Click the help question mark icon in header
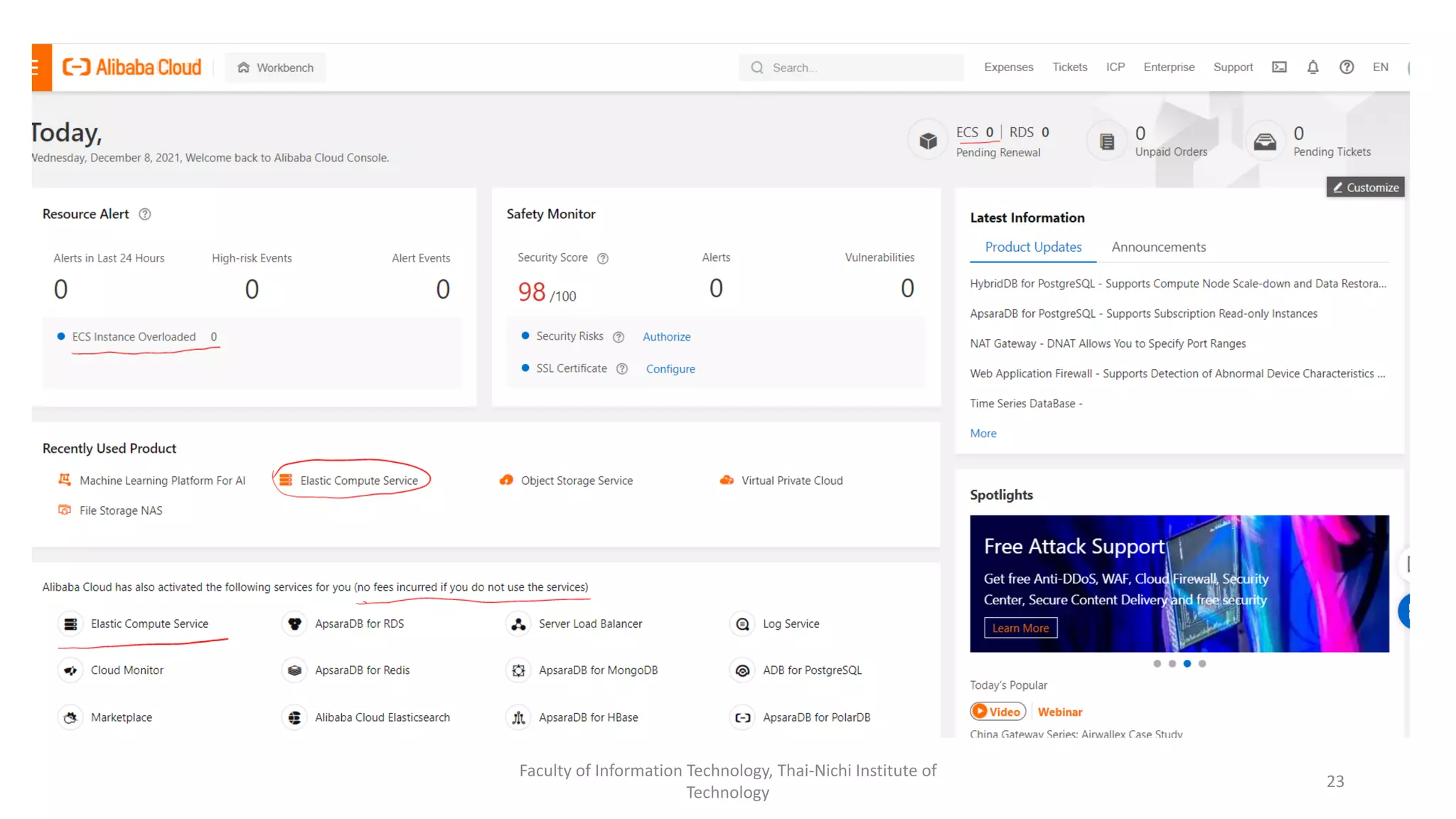 coord(1347,68)
